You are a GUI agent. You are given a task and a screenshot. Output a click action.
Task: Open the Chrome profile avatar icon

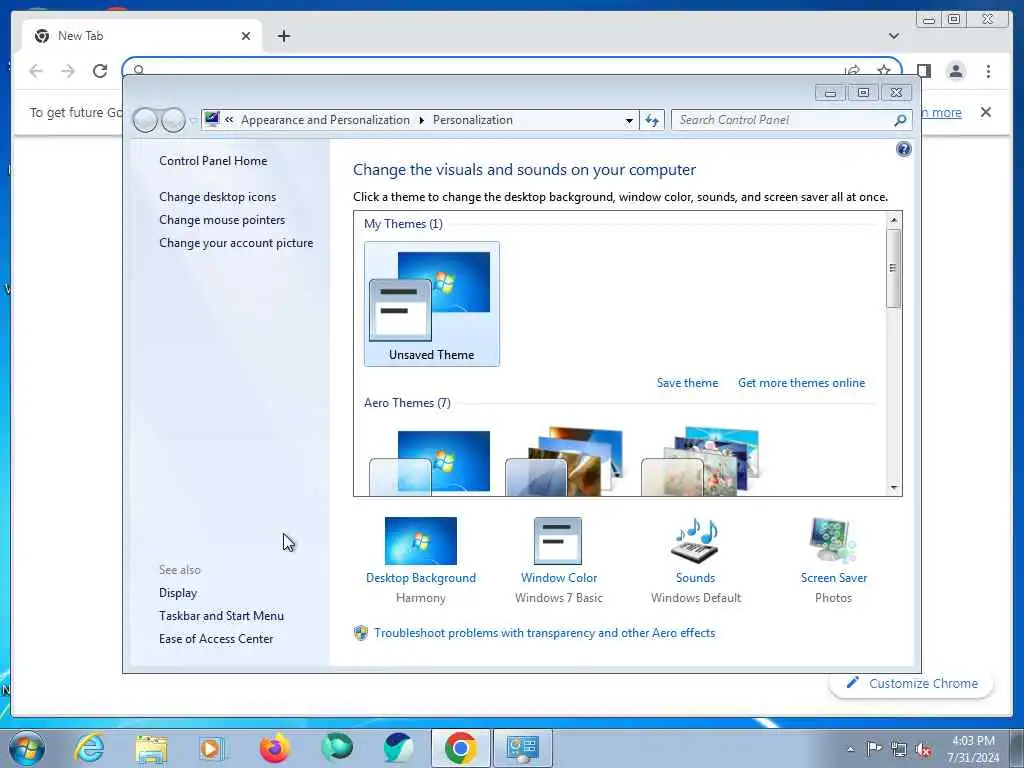pyautogui.click(x=955, y=71)
